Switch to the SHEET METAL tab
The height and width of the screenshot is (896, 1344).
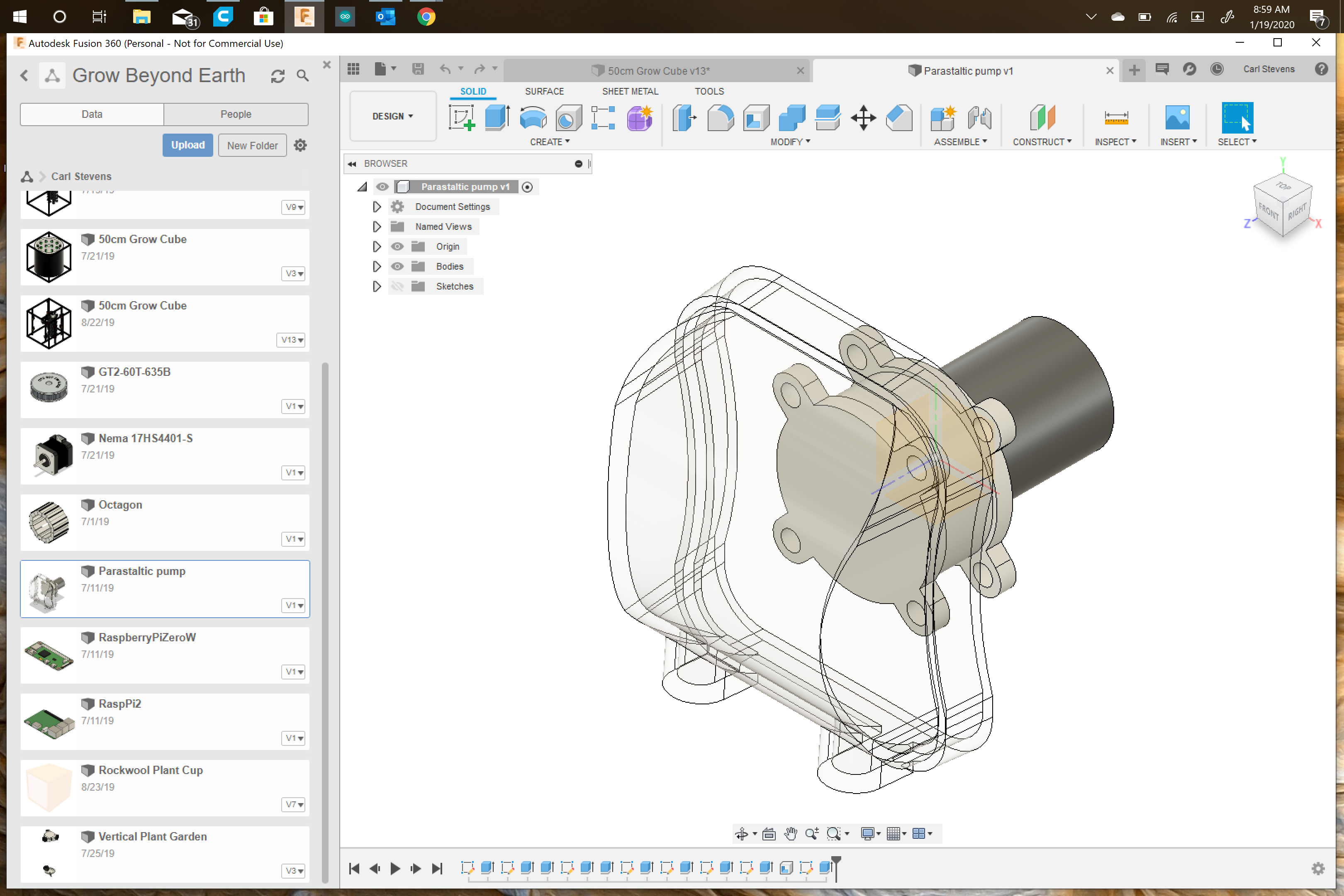(x=630, y=91)
